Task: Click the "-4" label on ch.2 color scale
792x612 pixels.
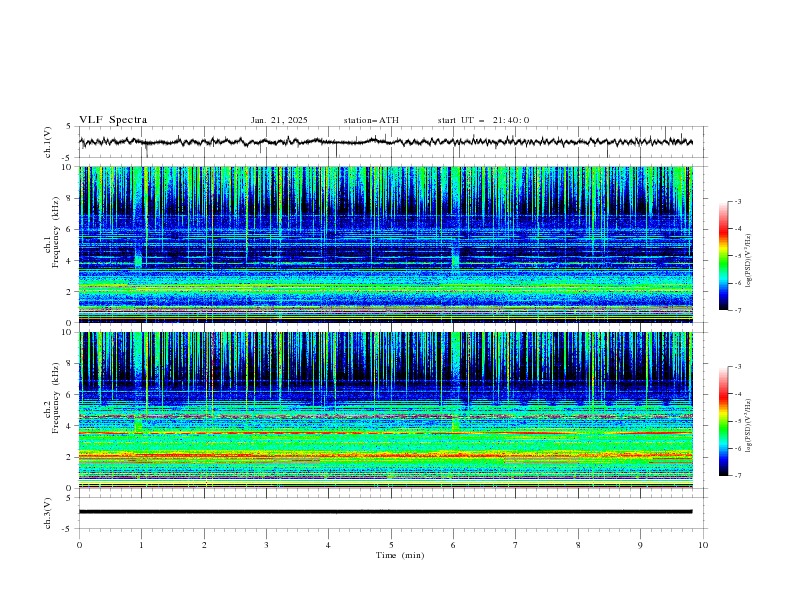Action: click(x=738, y=394)
